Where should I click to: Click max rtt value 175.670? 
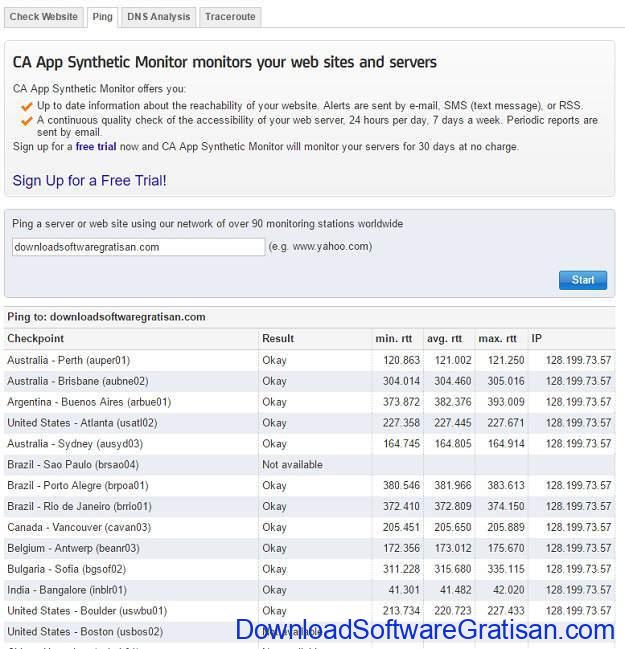(x=505, y=548)
